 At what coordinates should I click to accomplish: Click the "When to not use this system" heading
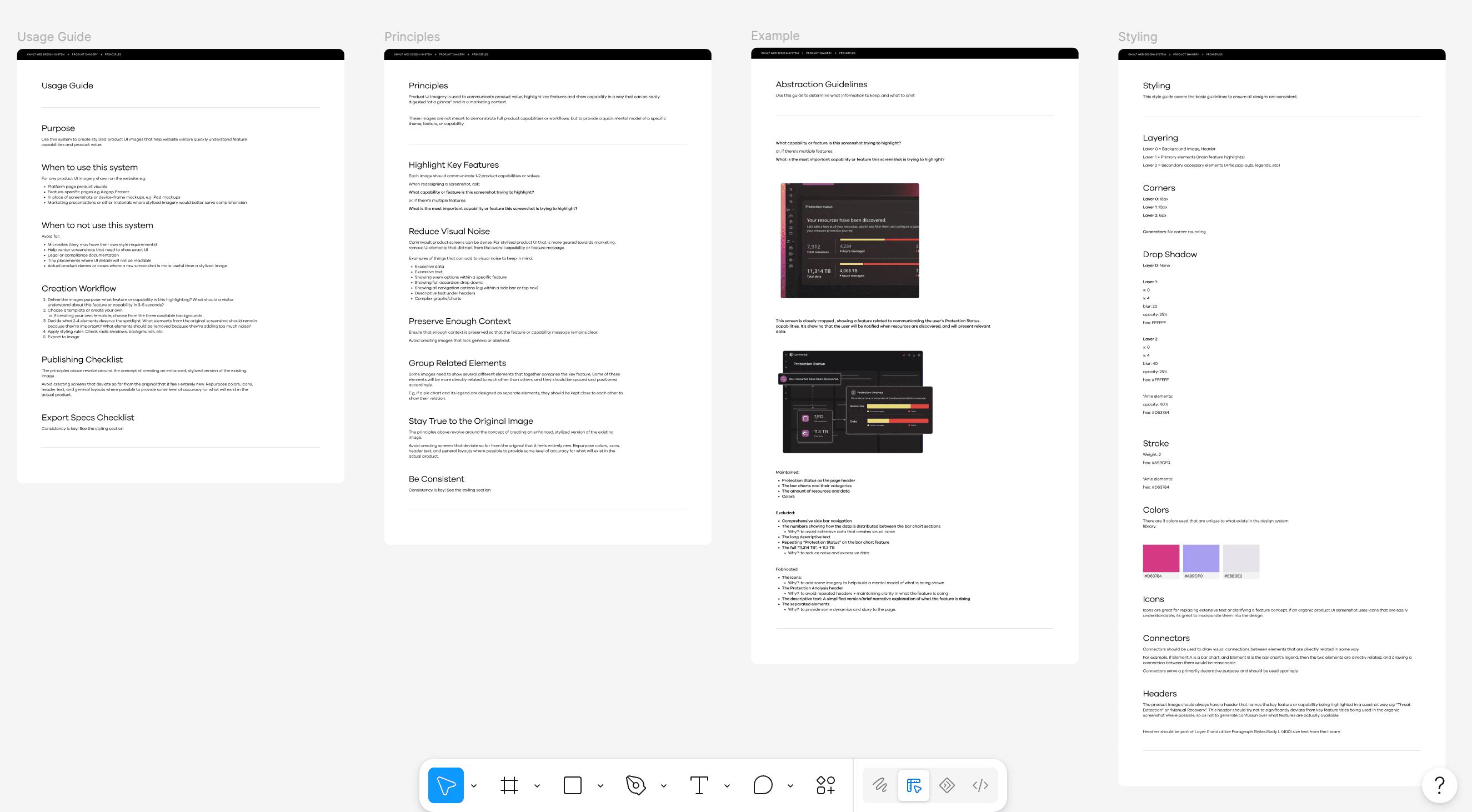(x=97, y=225)
